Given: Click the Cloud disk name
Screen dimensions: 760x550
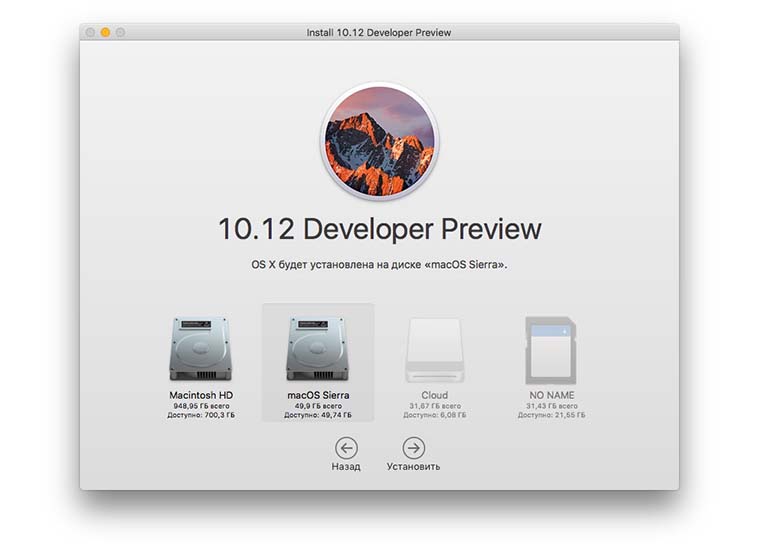Looking at the screenshot, I should click(x=435, y=395).
